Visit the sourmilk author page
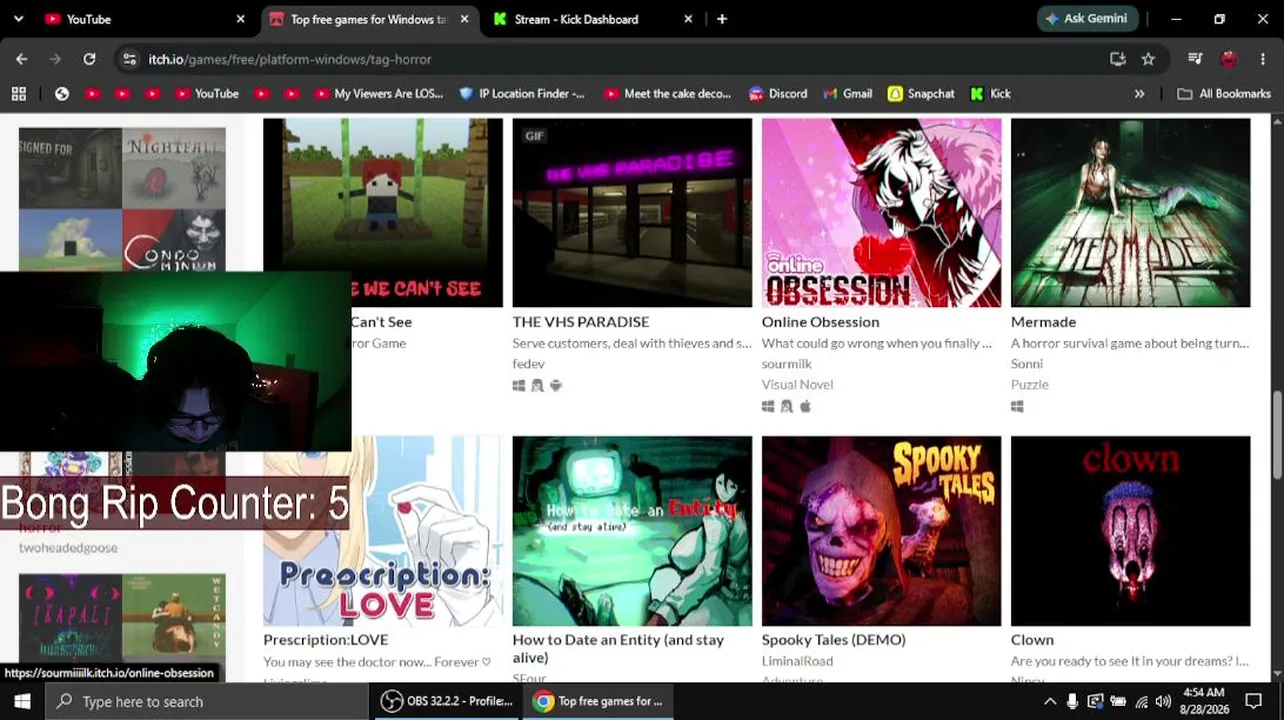1284x720 pixels. click(x=787, y=364)
